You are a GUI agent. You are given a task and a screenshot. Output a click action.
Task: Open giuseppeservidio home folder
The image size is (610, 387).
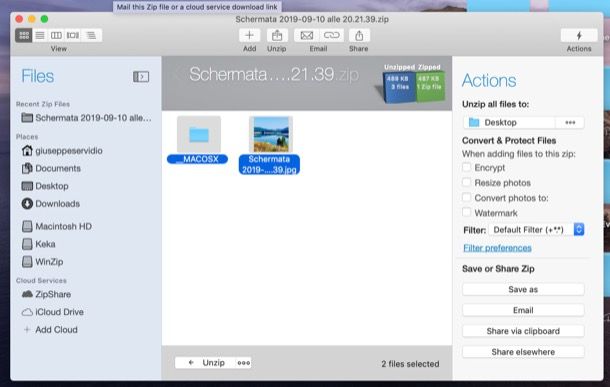(62, 151)
